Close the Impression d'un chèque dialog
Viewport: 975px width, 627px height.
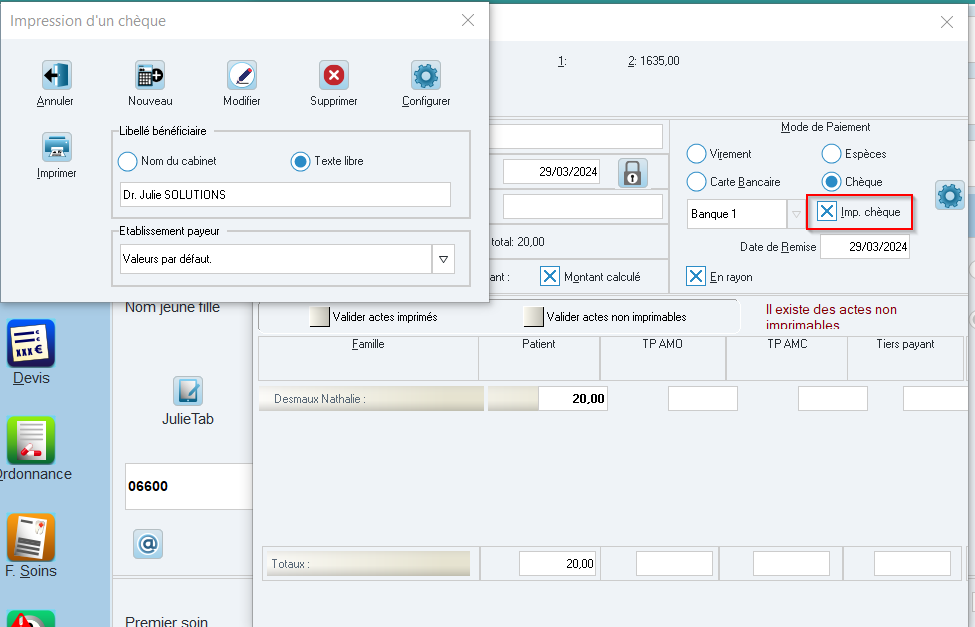point(468,21)
